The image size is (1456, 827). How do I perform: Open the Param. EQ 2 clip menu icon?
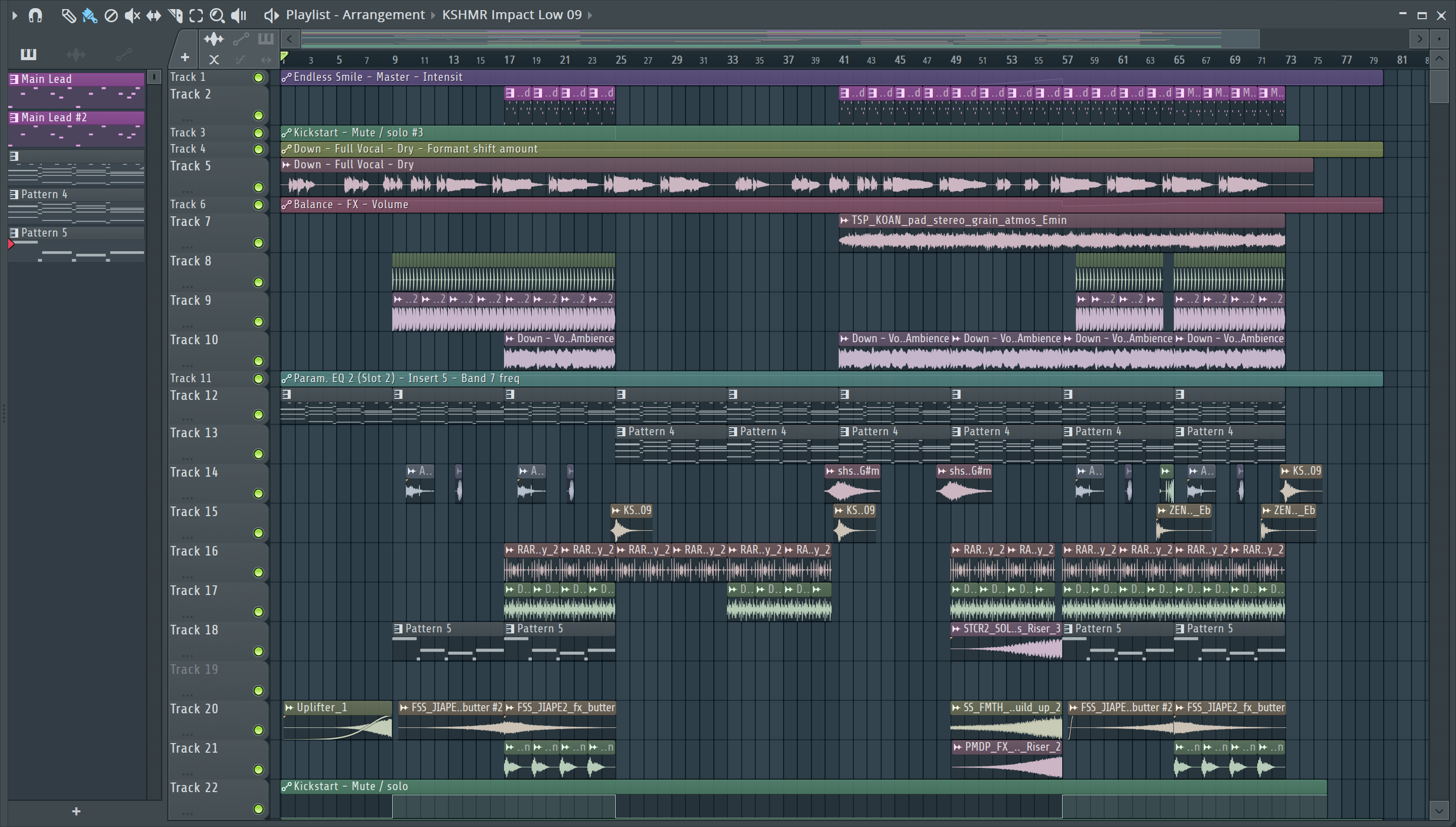click(x=287, y=378)
